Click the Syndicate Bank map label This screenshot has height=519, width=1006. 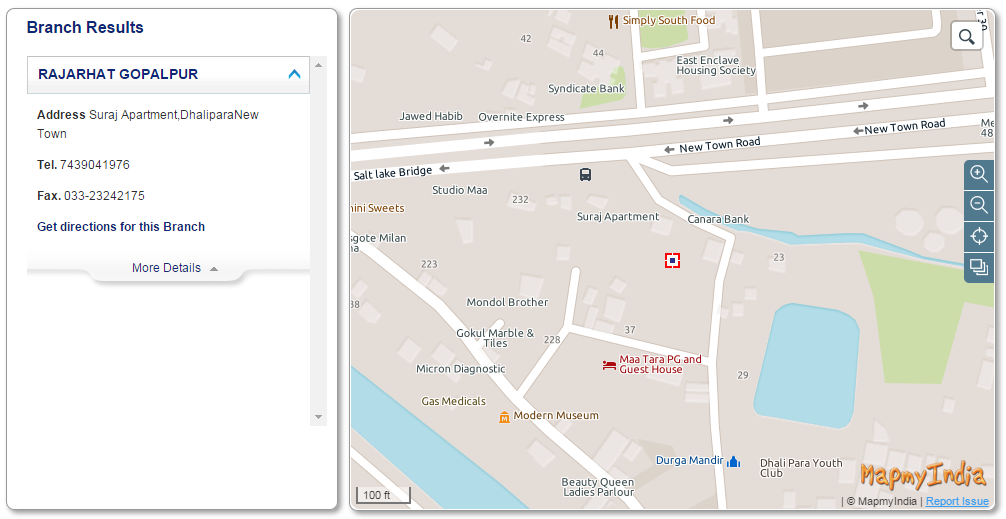coord(586,89)
